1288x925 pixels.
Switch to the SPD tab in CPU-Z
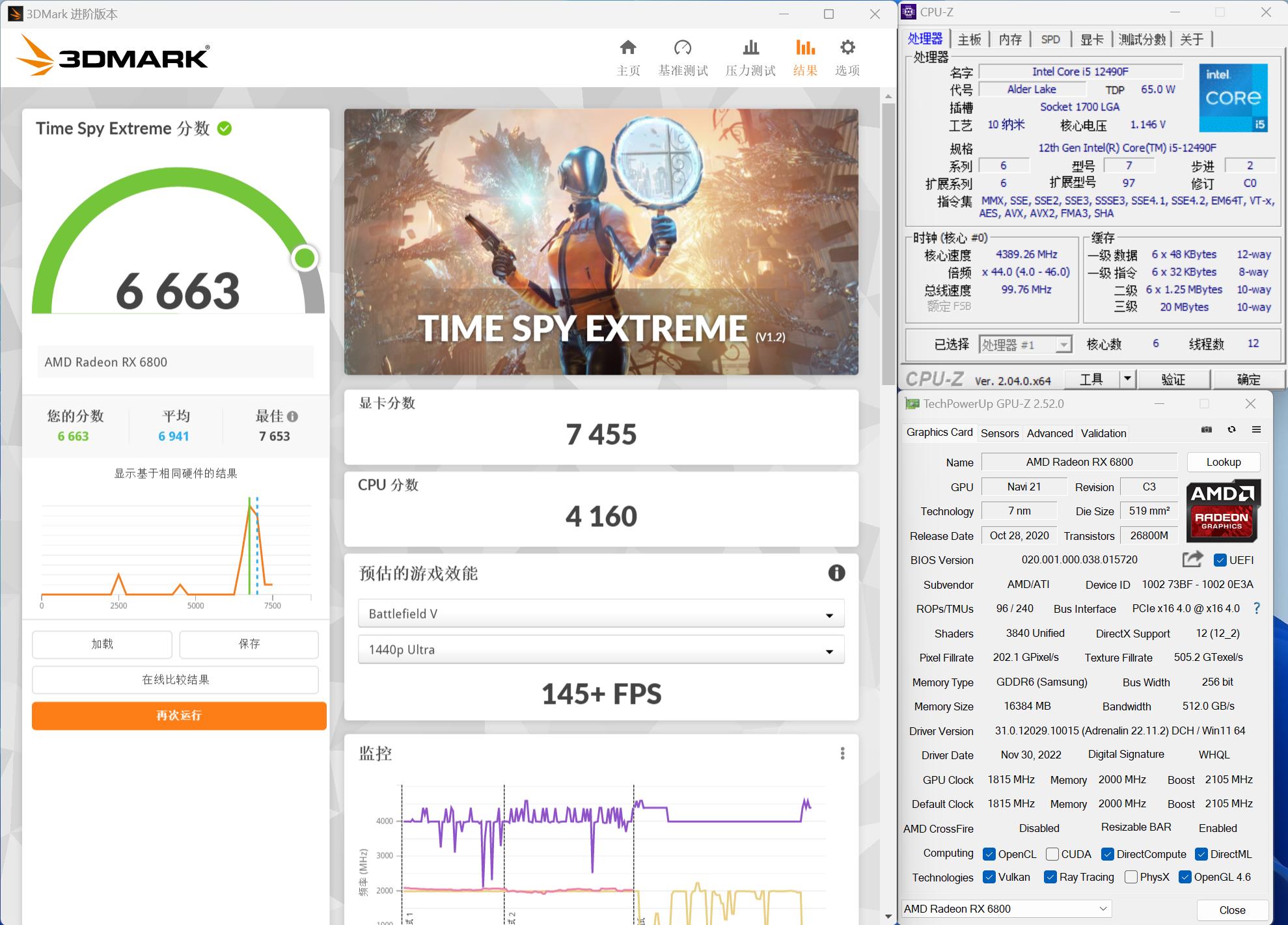pyautogui.click(x=1050, y=40)
